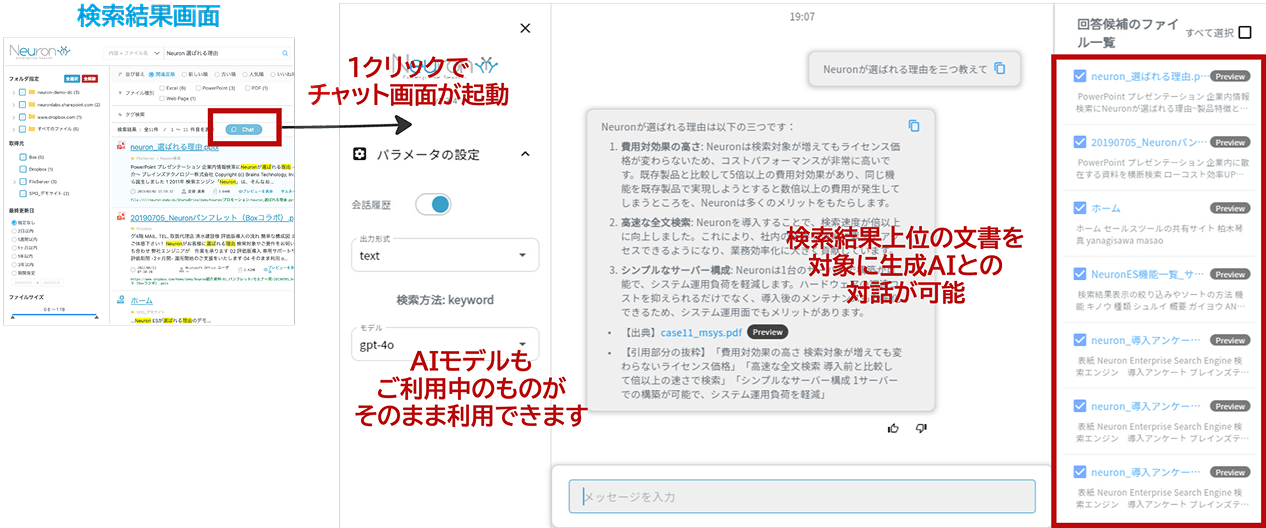Check the PowerPoint (3) file type box
Image resolution: width=1266 pixels, height=528 pixels.
click(x=198, y=88)
